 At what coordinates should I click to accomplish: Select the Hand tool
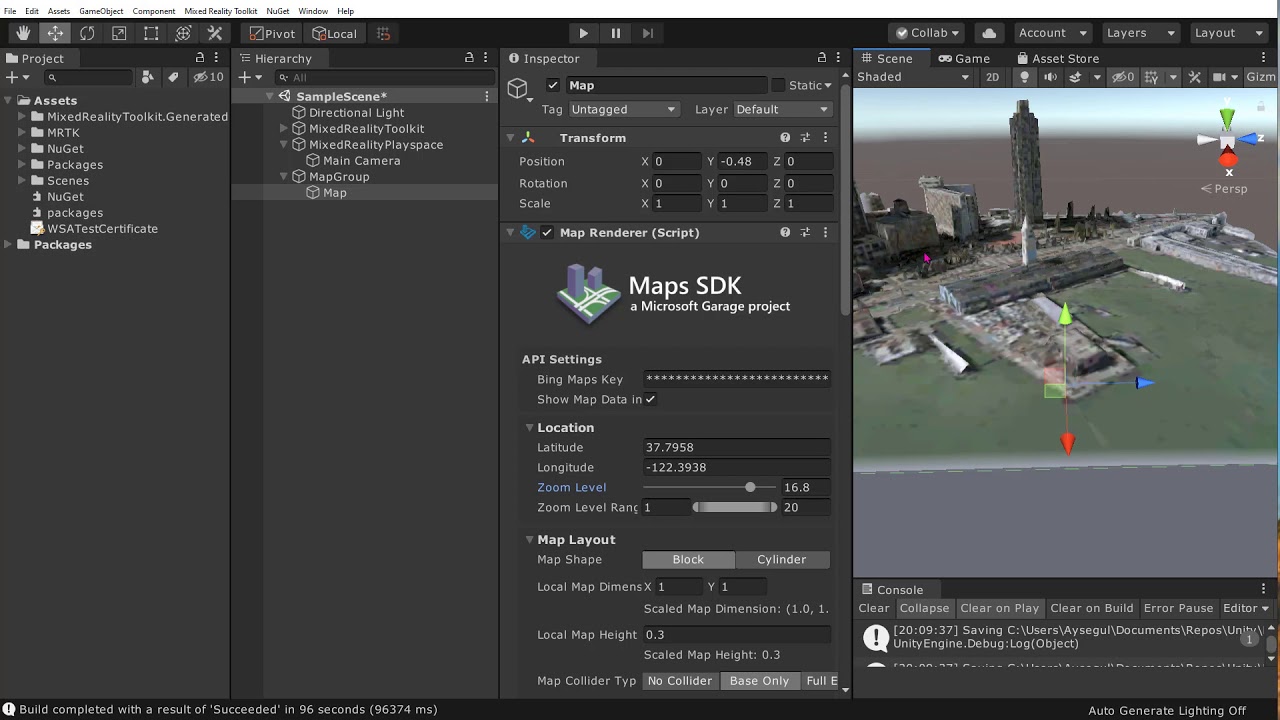(x=23, y=33)
